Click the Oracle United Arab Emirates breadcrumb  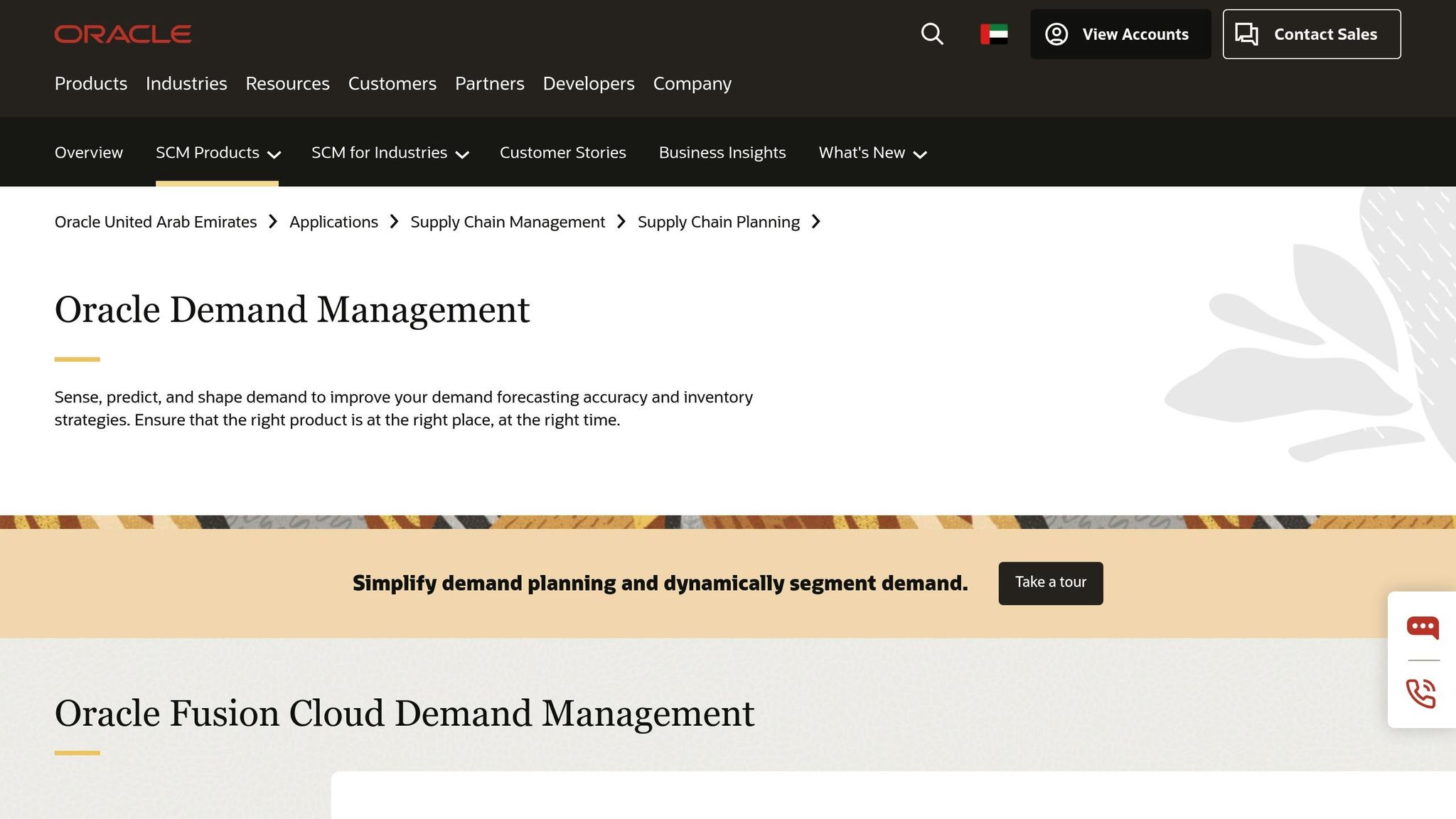tap(155, 222)
